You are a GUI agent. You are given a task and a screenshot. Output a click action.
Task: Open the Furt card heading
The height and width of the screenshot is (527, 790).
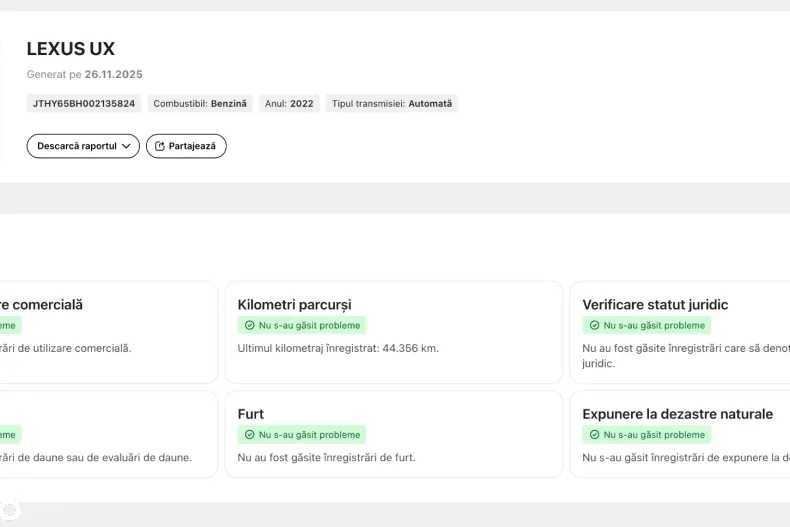click(x=251, y=414)
